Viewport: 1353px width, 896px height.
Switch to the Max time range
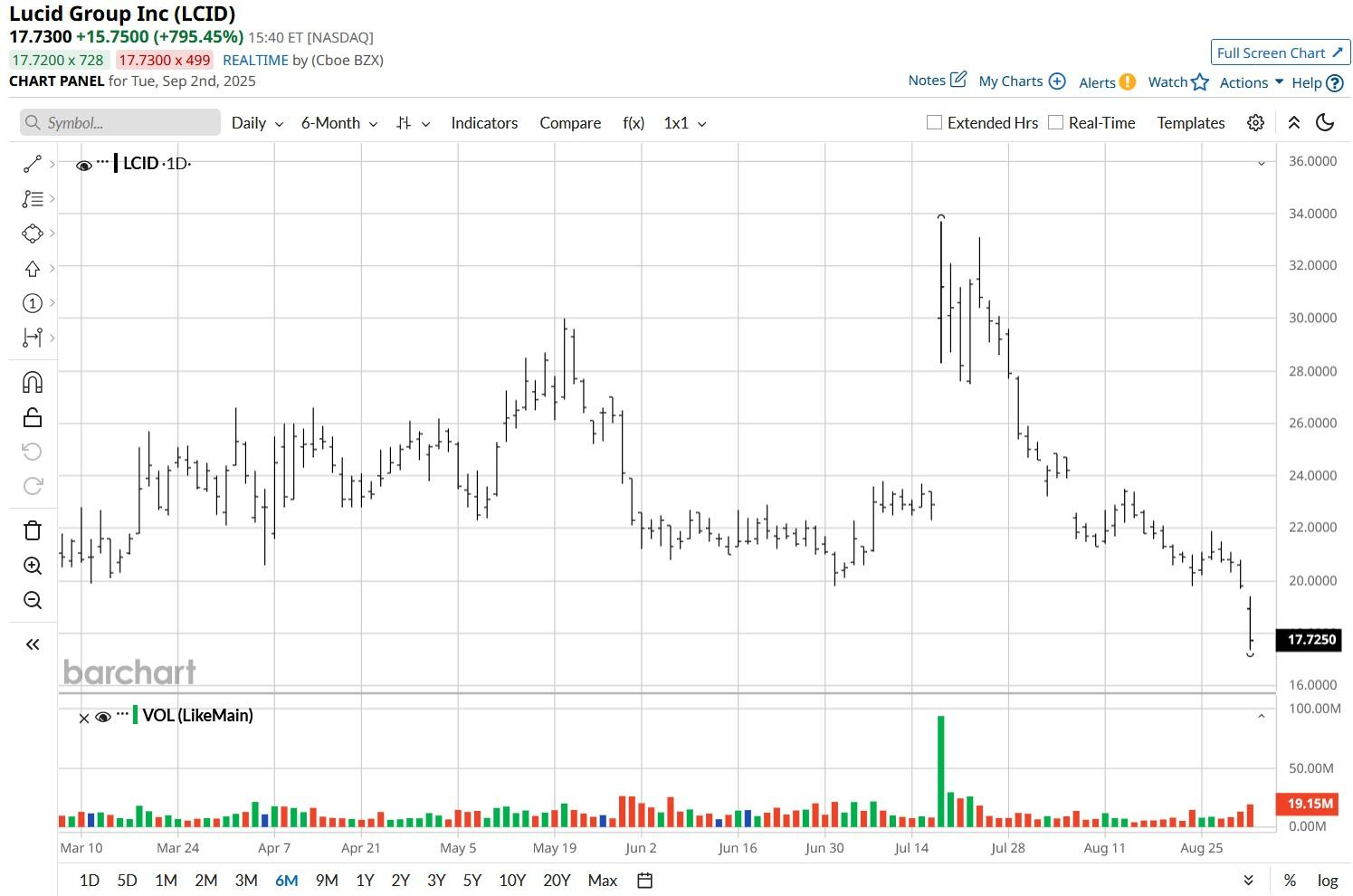[603, 881]
